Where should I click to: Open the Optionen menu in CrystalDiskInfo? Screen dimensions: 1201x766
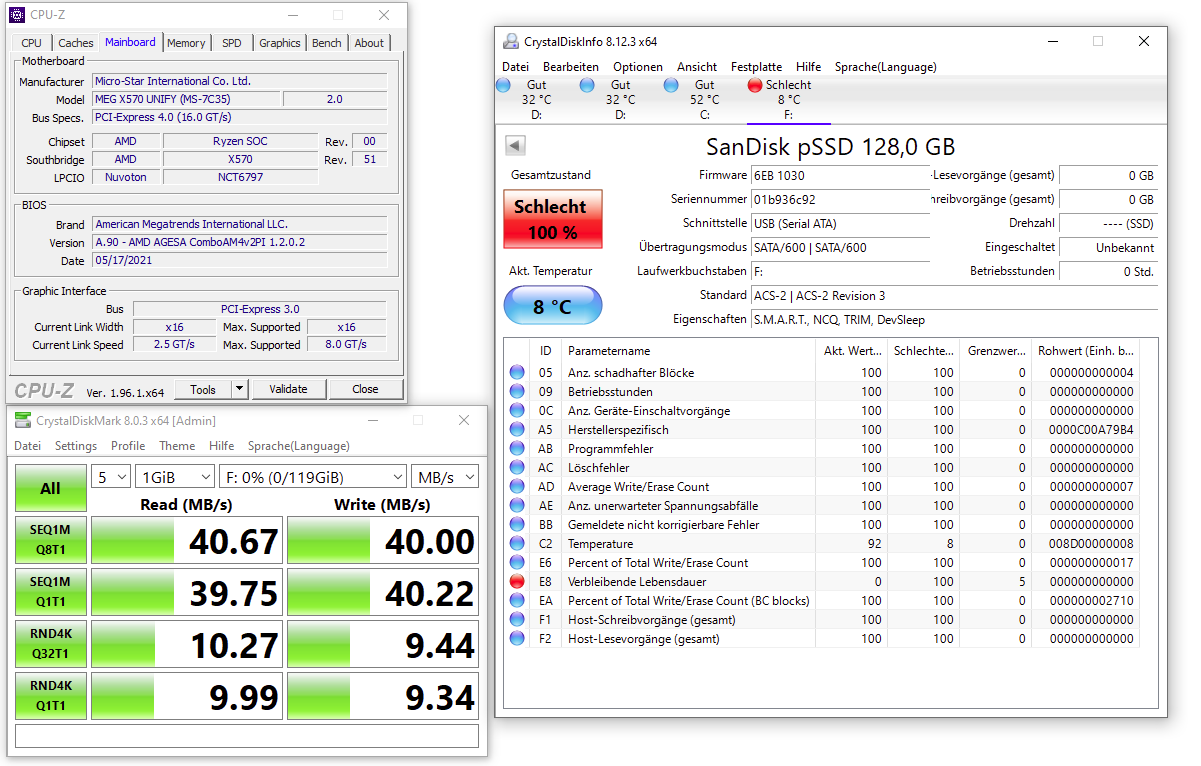tap(638, 67)
